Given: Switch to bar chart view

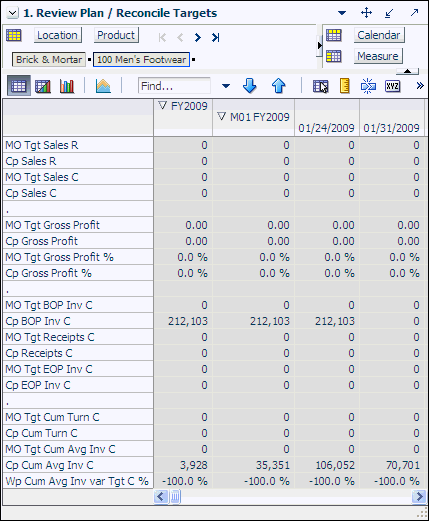Looking at the screenshot, I should [x=67, y=86].
